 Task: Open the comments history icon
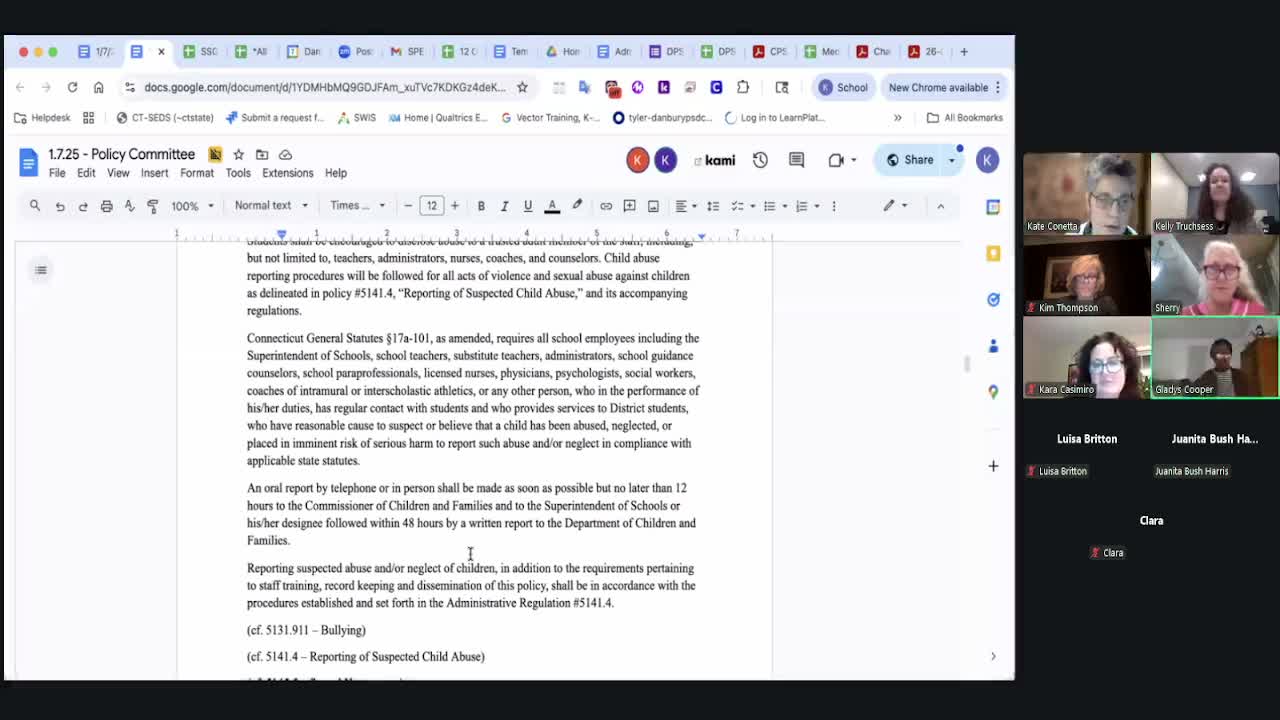coord(796,160)
